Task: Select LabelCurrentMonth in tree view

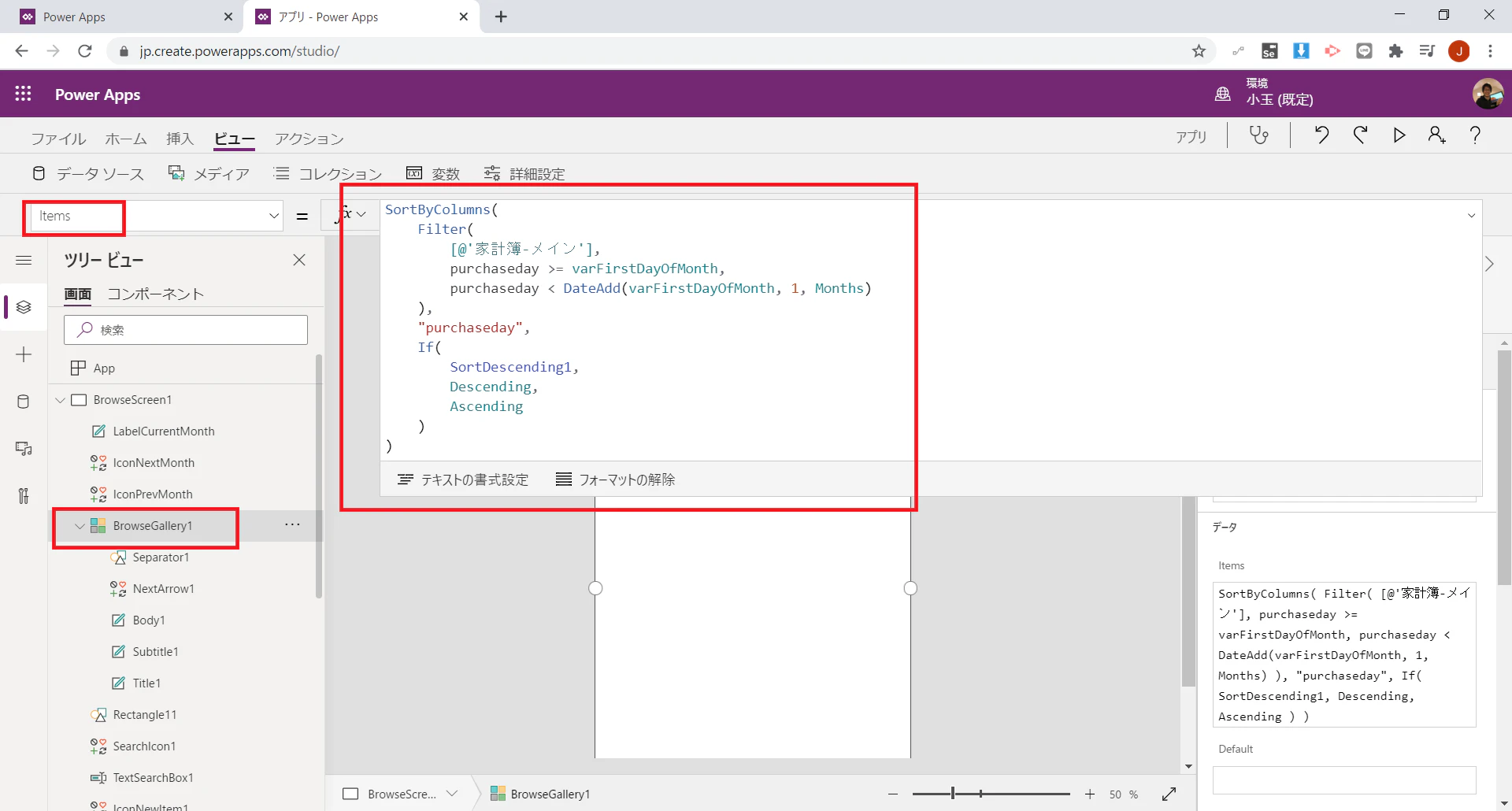Action: pyautogui.click(x=164, y=431)
